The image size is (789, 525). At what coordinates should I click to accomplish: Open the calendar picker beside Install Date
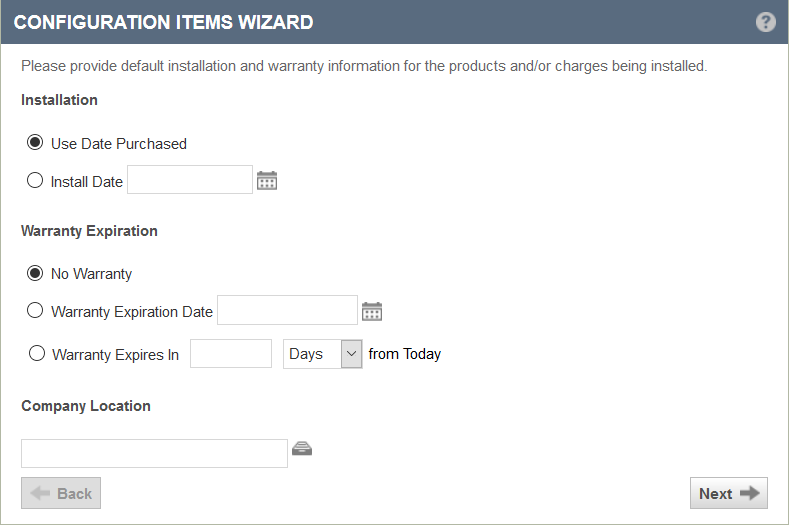[x=267, y=180]
